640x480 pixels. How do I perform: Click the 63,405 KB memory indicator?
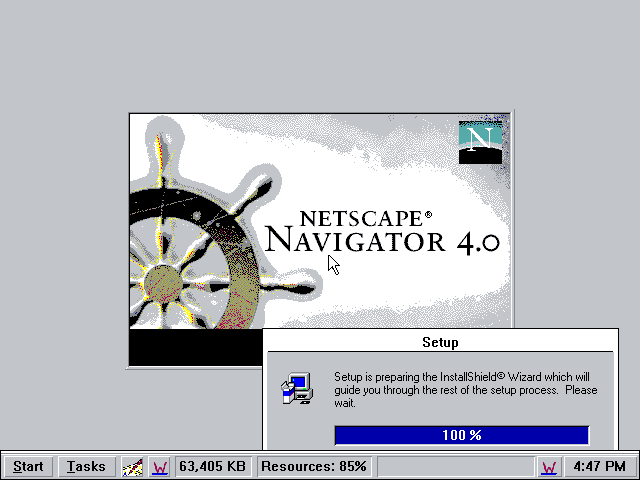point(213,466)
